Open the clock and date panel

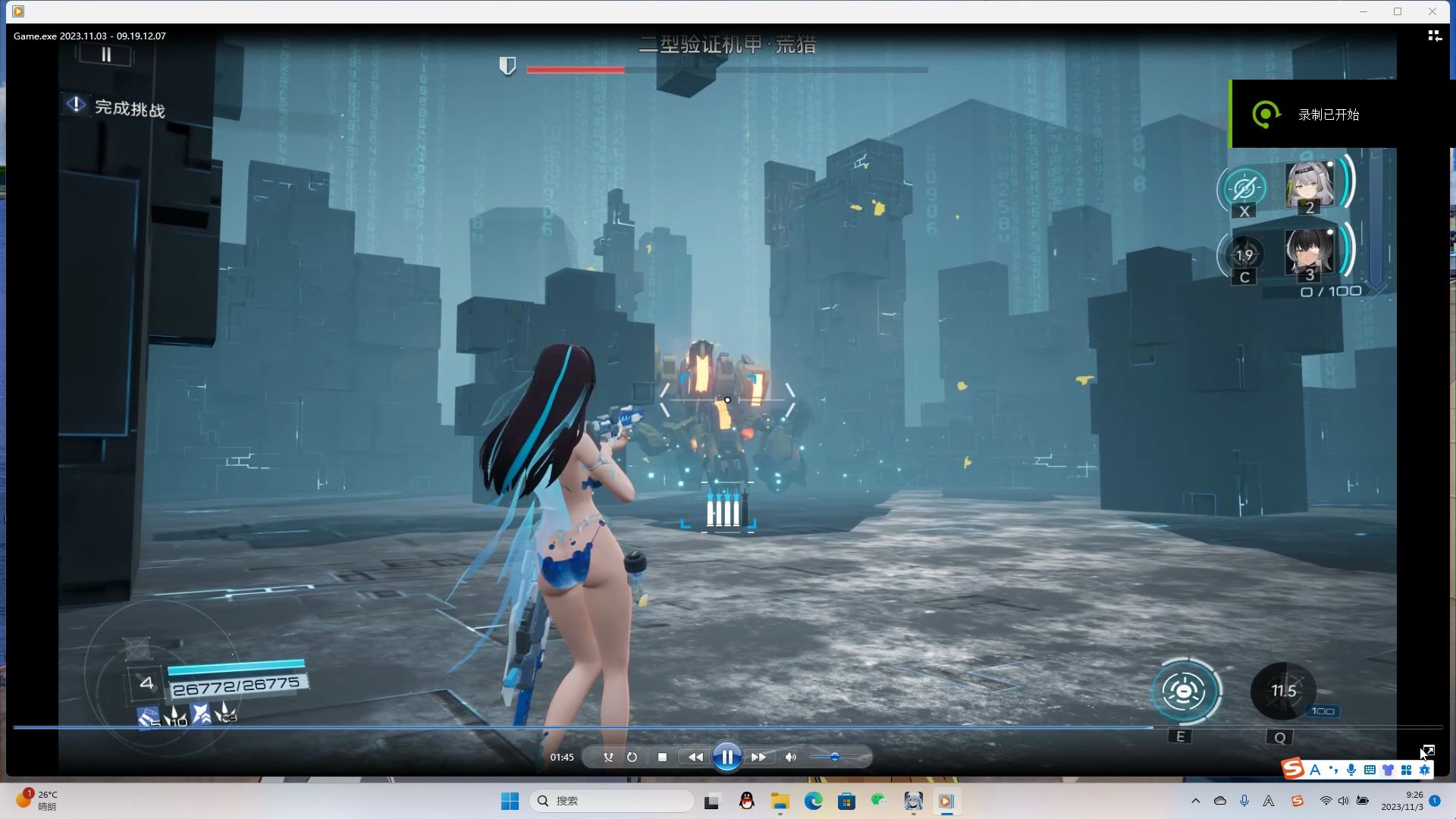[x=1401, y=801]
